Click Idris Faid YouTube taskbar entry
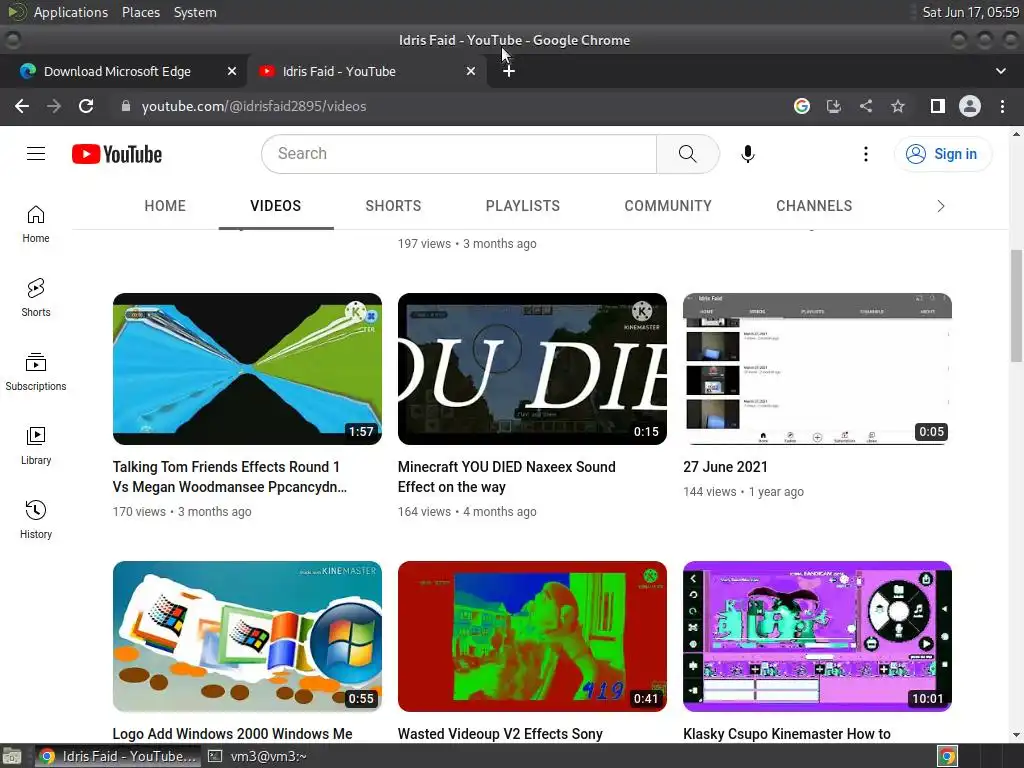 click(118, 756)
